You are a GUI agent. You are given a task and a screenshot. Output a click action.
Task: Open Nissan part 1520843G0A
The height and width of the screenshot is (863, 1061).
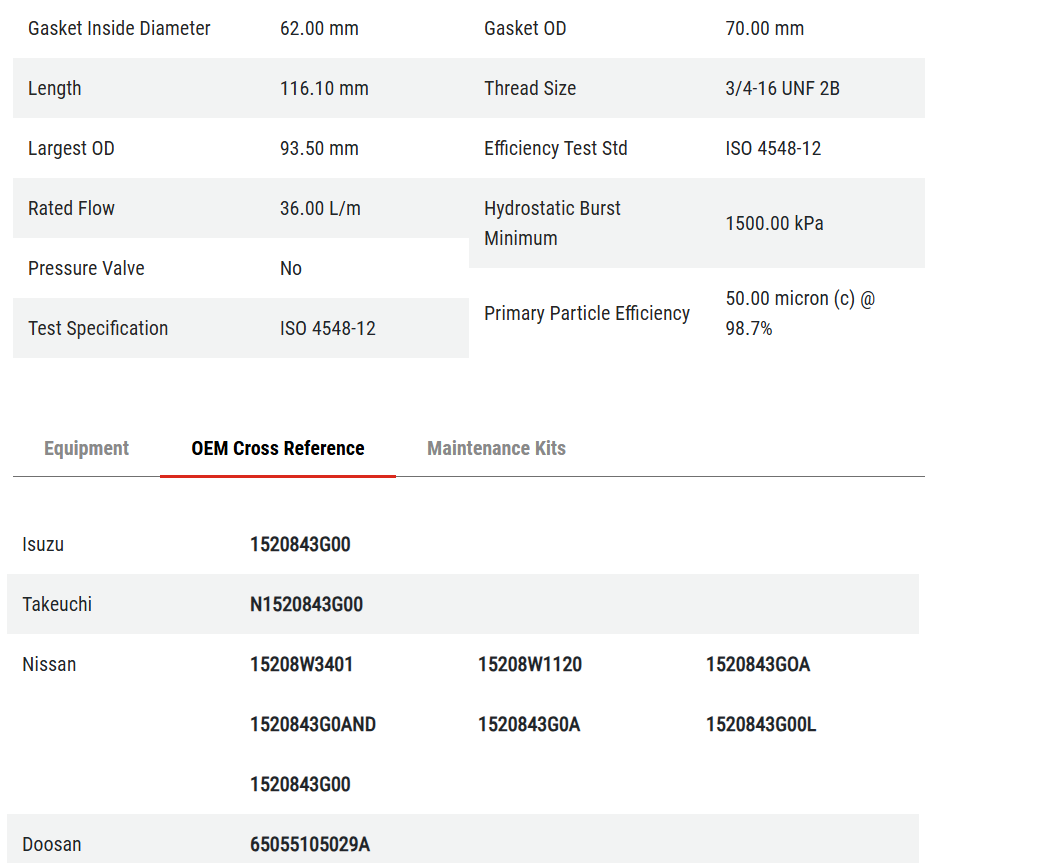tap(529, 724)
